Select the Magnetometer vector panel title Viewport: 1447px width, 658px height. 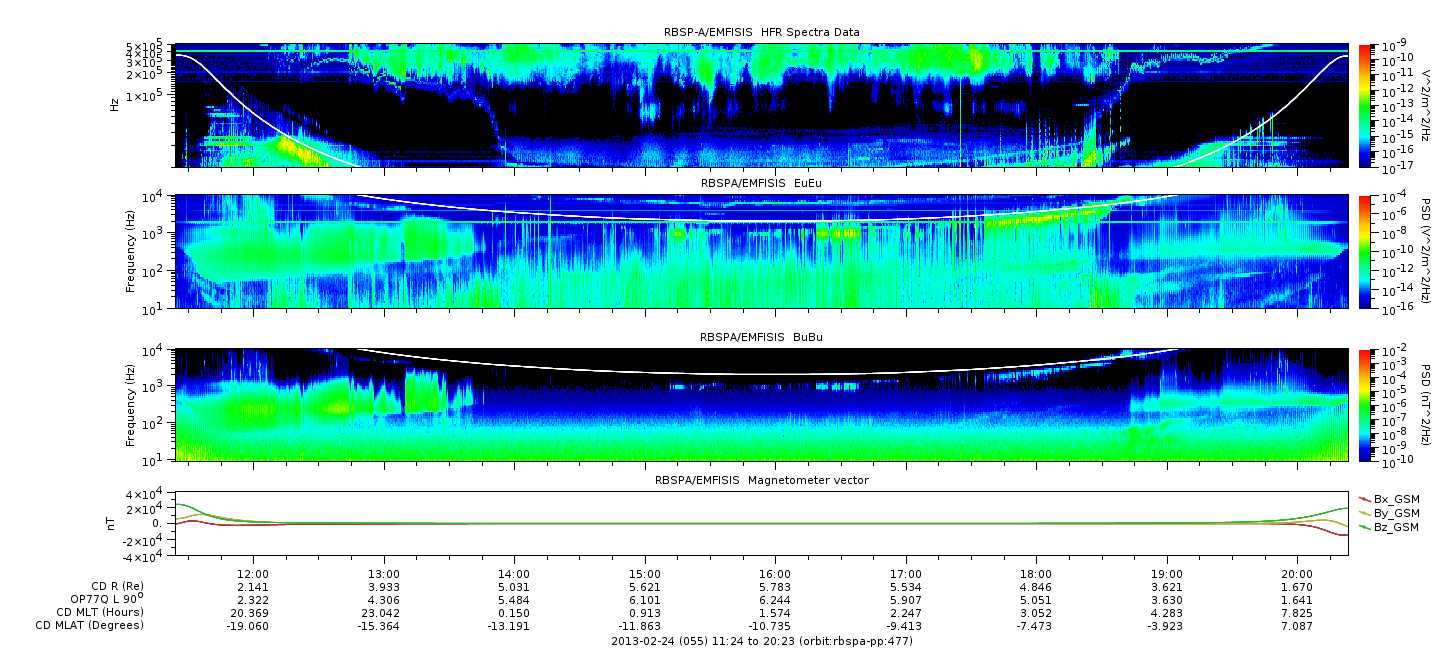tap(761, 480)
